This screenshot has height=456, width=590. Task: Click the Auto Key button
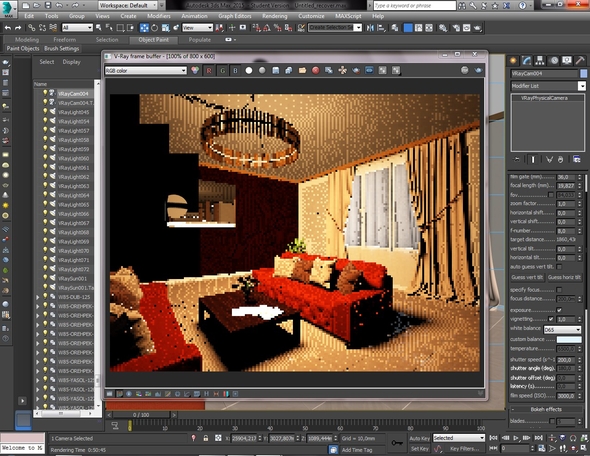[x=419, y=438]
